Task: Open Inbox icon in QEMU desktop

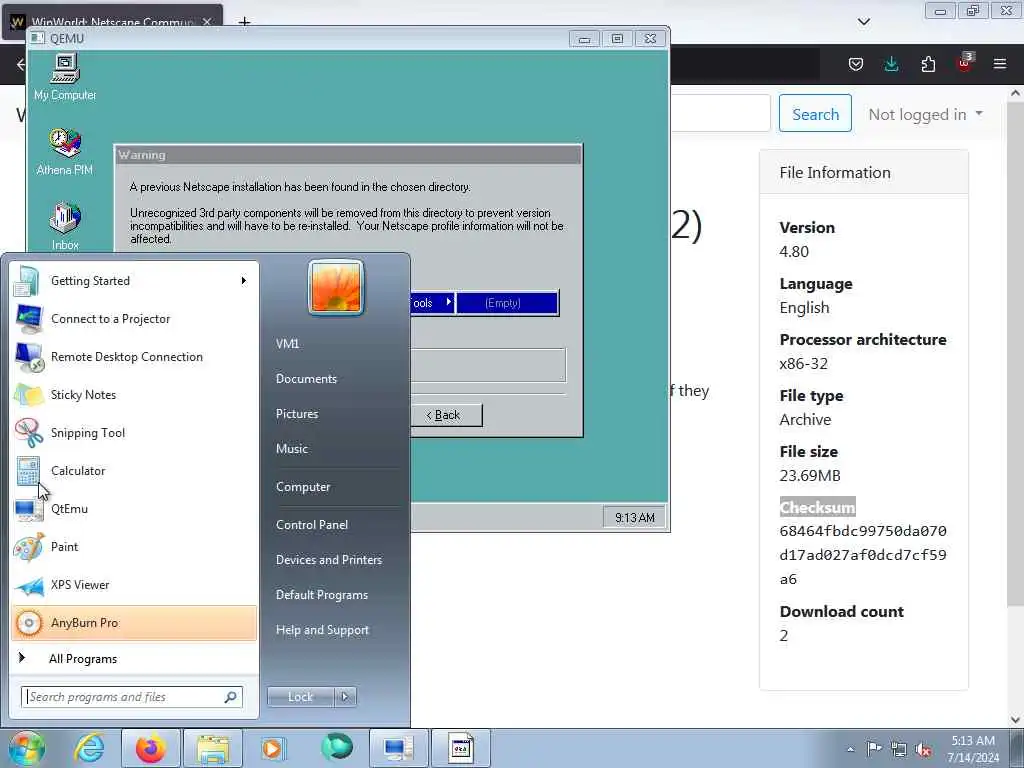Action: pyautogui.click(x=65, y=226)
